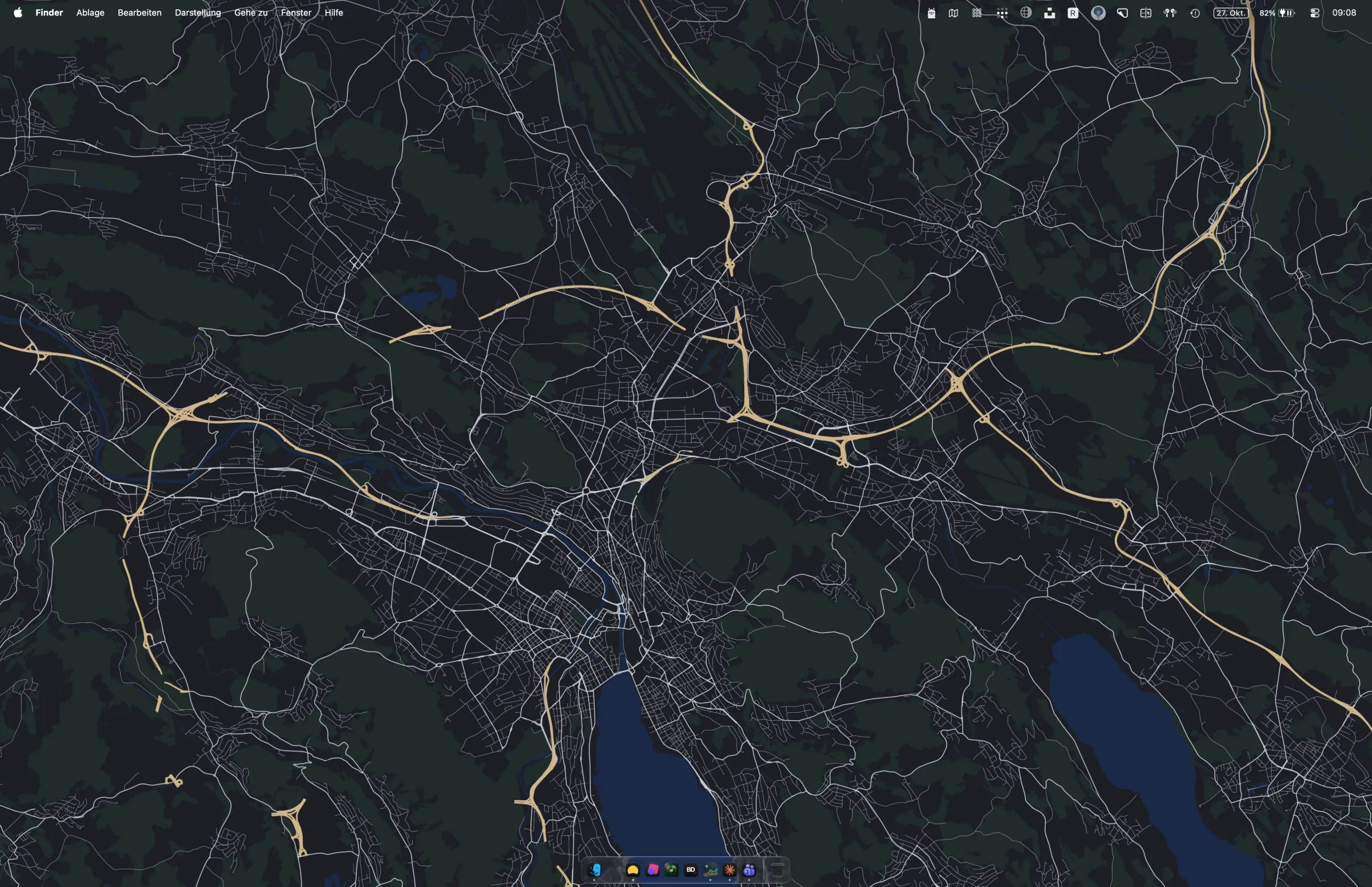
Task: Click the dotted grid menu bar icon
Action: pos(1002,13)
